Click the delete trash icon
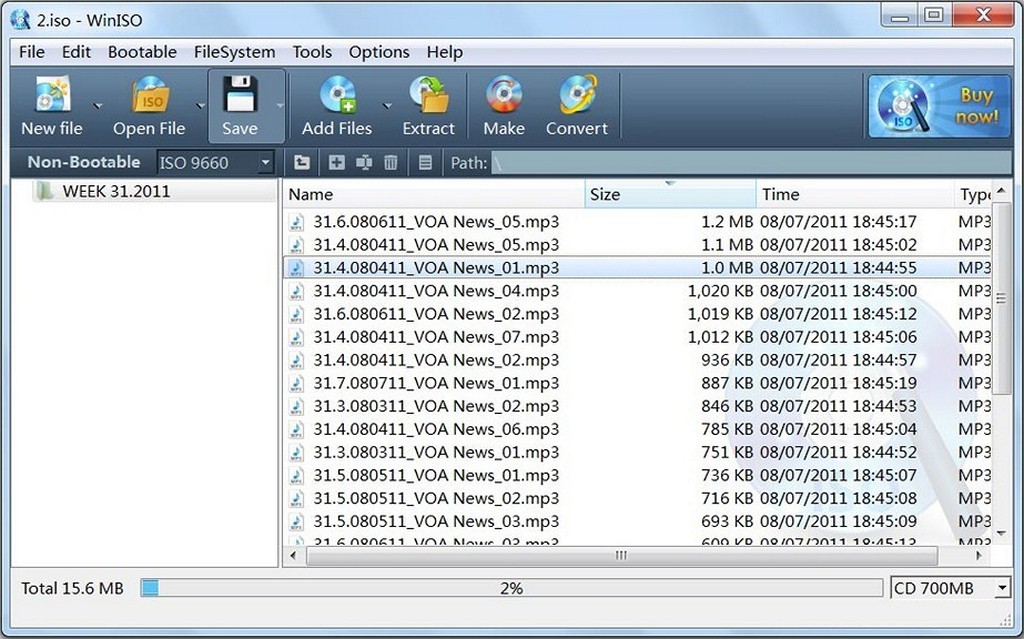Viewport: 1024px width, 639px height. coord(391,163)
